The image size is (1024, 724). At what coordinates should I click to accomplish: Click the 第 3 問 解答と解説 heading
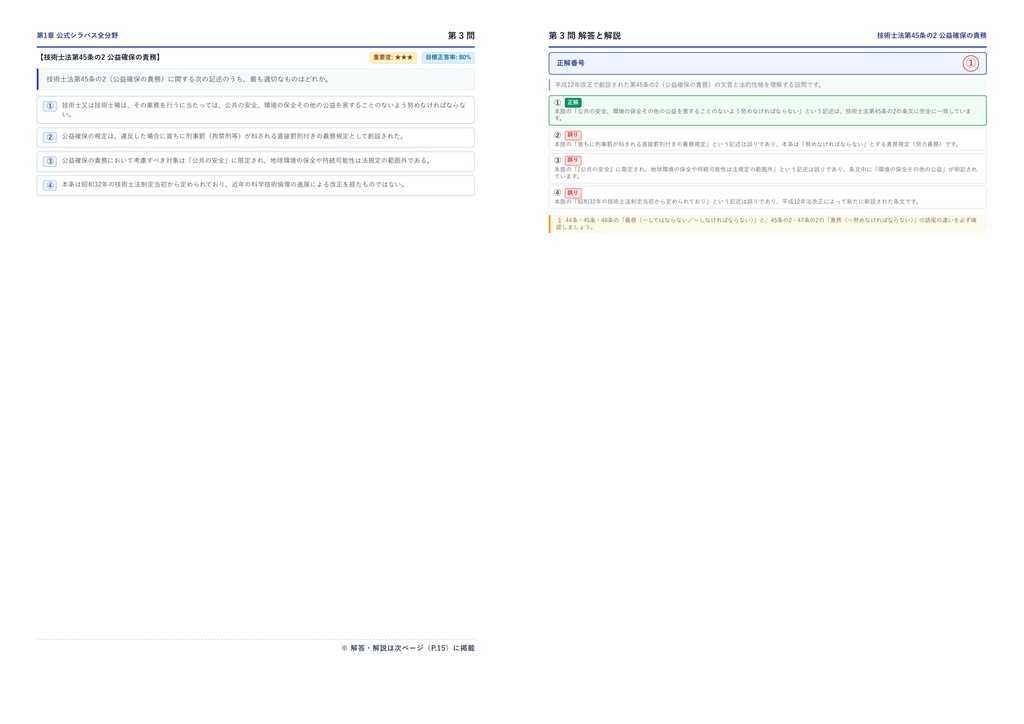coord(584,36)
